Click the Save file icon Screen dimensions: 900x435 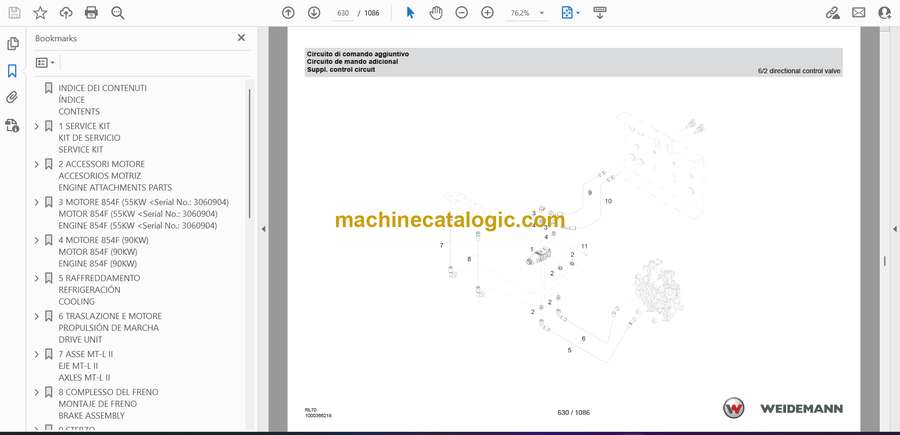point(14,13)
